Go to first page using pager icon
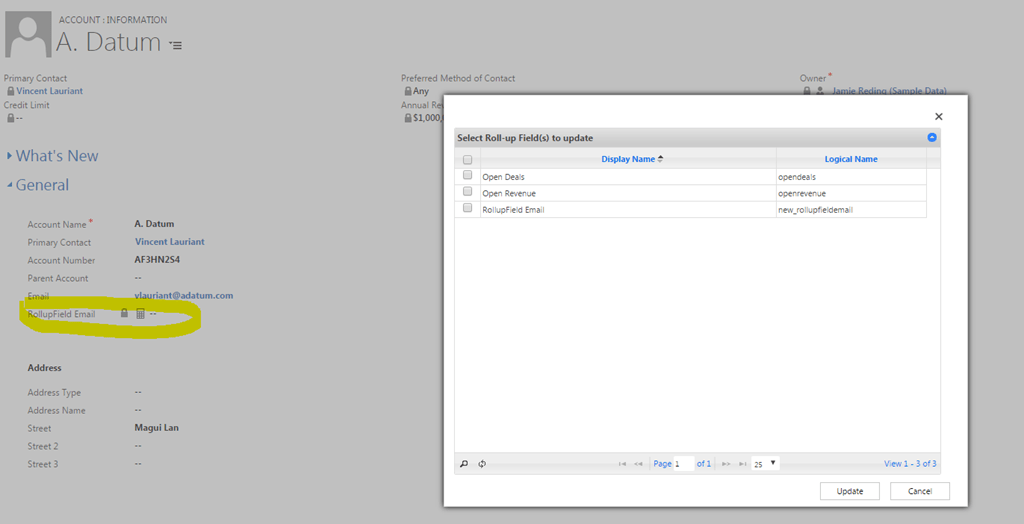 622,464
